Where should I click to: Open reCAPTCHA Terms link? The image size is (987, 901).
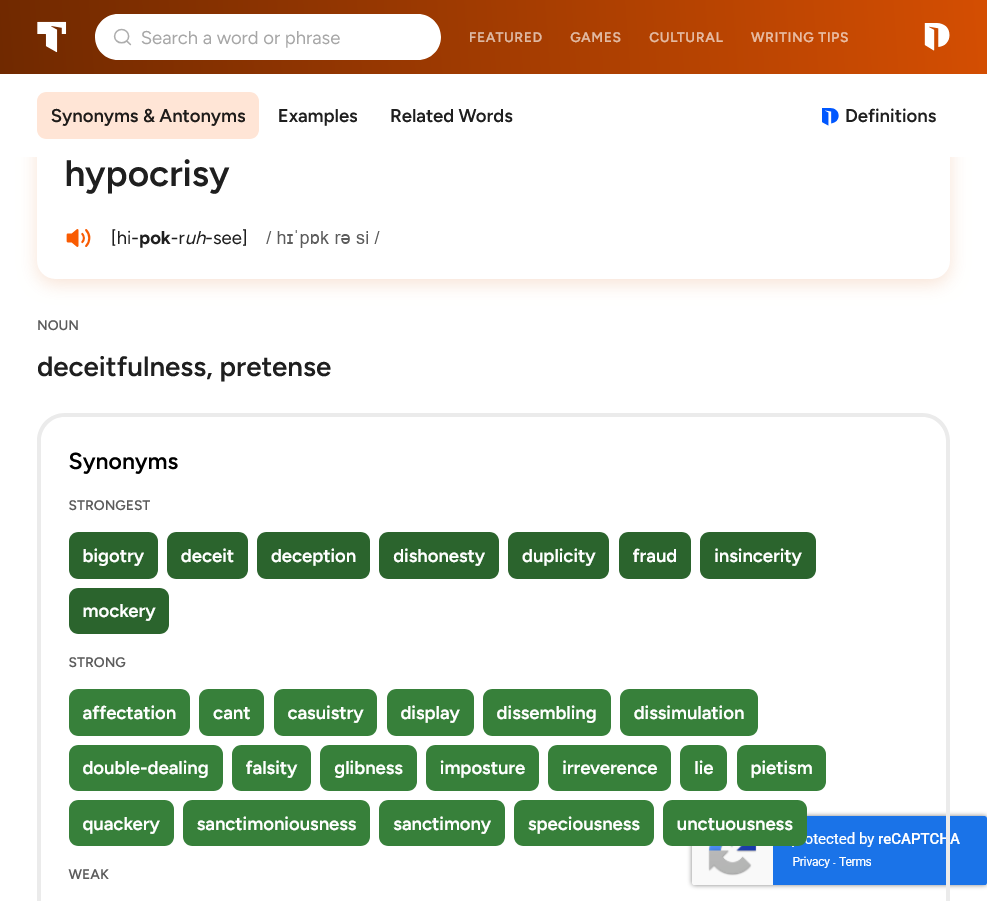(x=855, y=862)
